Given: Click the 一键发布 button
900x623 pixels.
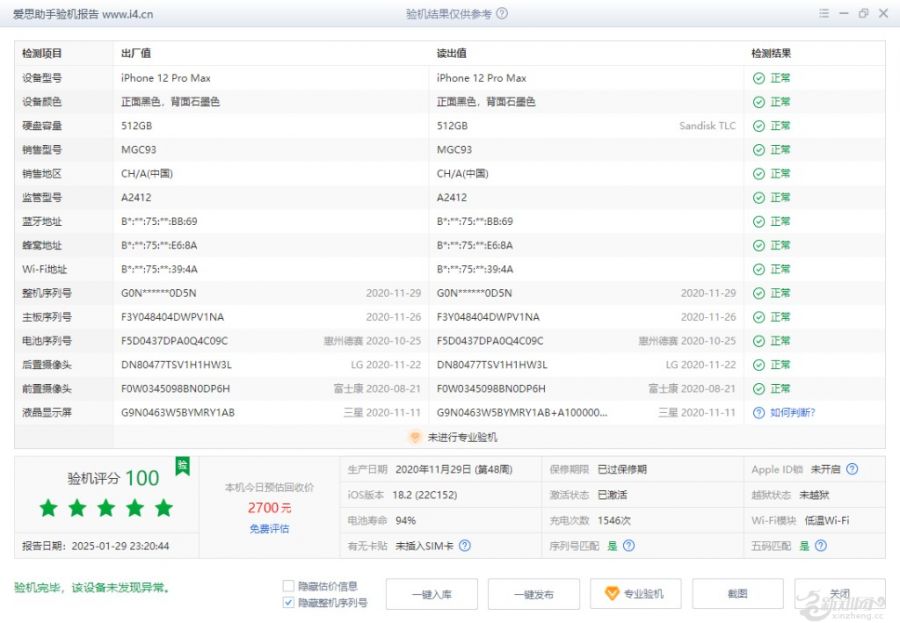Looking at the screenshot, I should (534, 594).
